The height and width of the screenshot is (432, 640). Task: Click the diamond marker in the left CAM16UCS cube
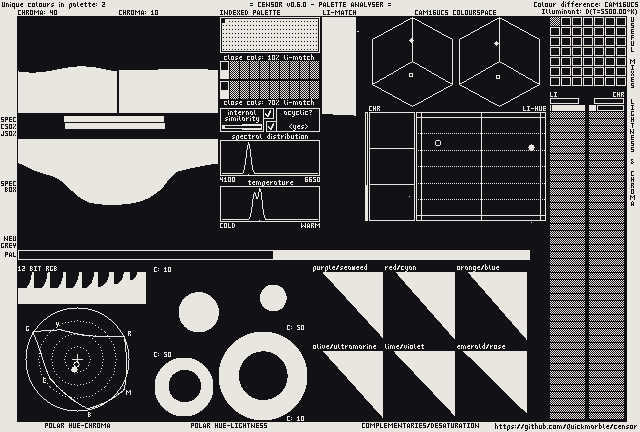point(411,40)
